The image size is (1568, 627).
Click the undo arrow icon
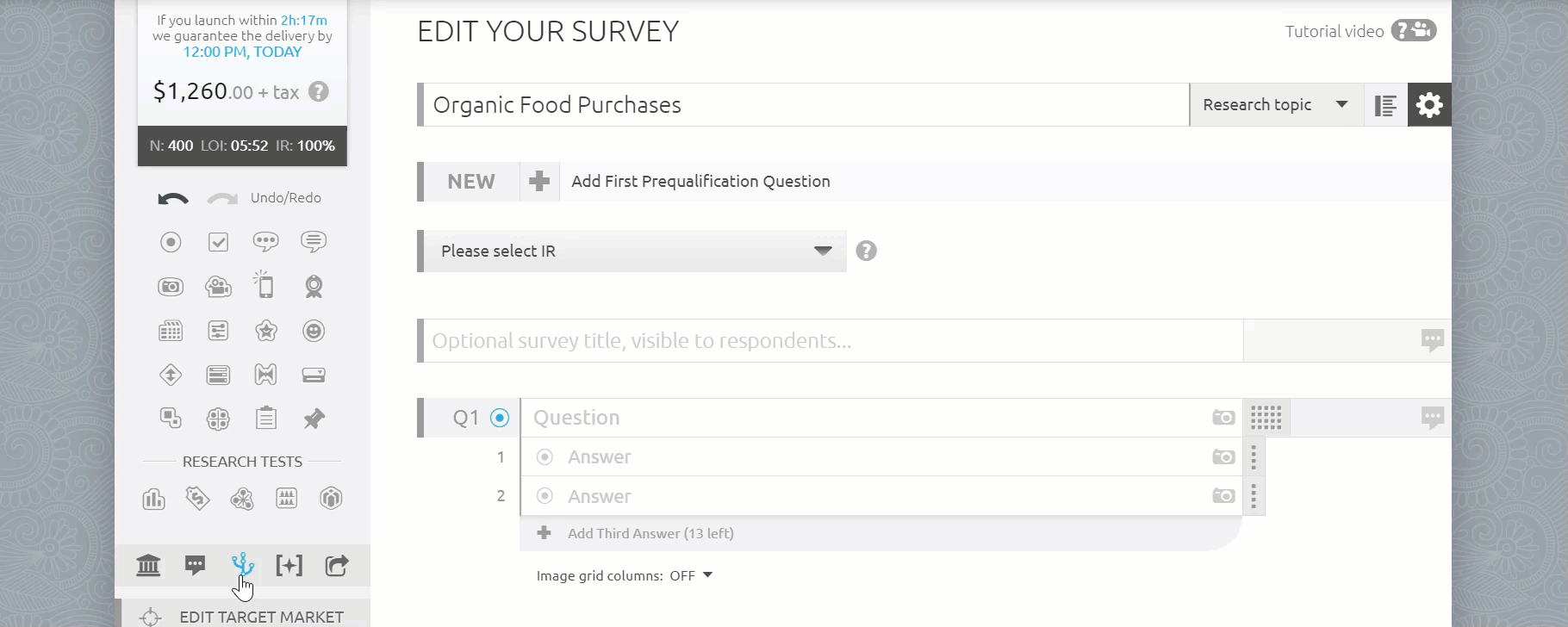172,199
